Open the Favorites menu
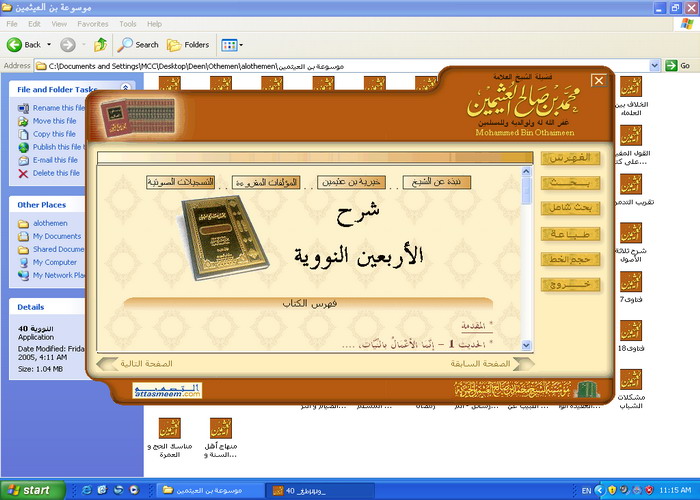The image size is (700, 500). coord(93,23)
